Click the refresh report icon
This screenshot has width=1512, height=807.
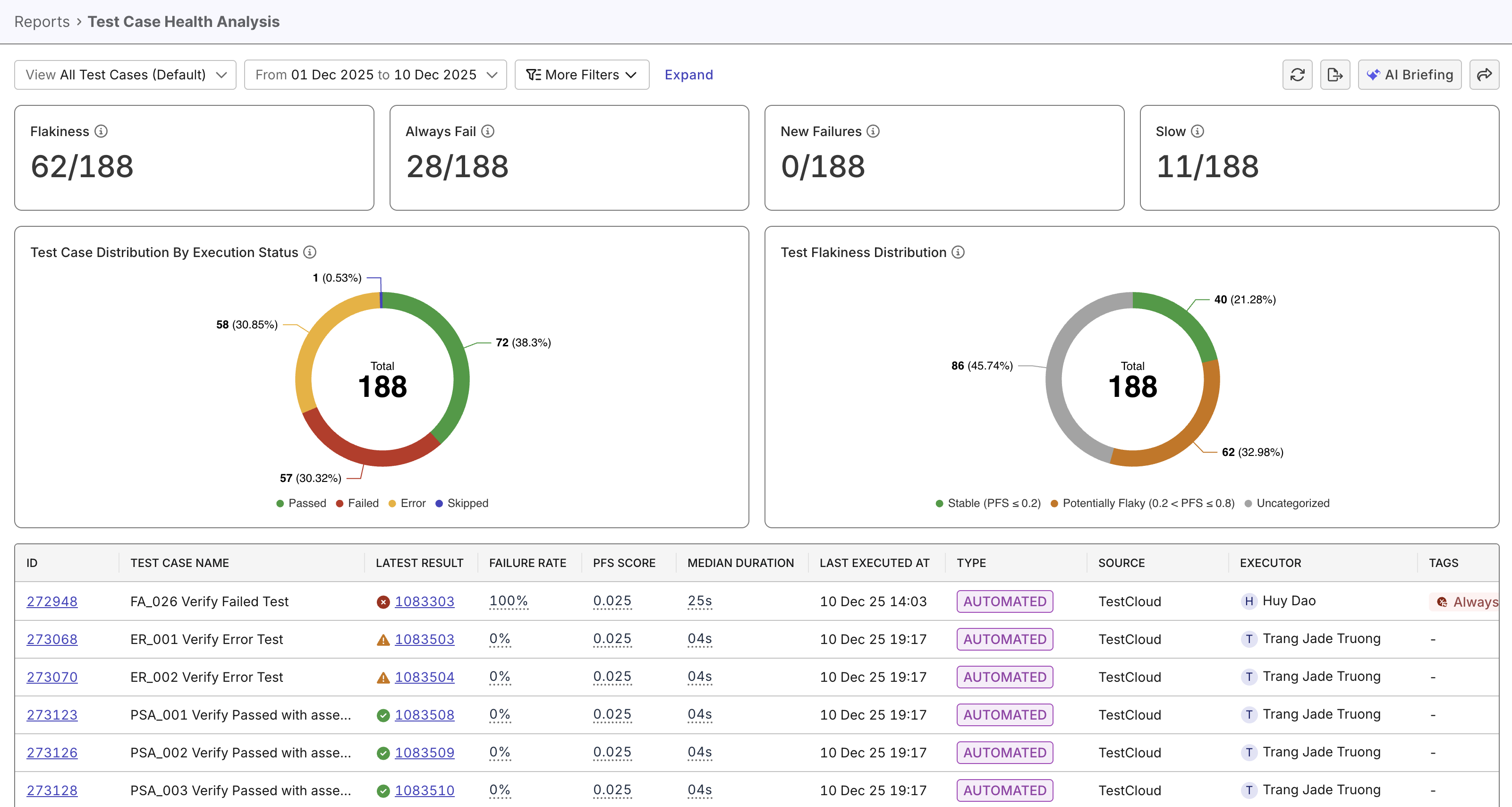[x=1297, y=75]
